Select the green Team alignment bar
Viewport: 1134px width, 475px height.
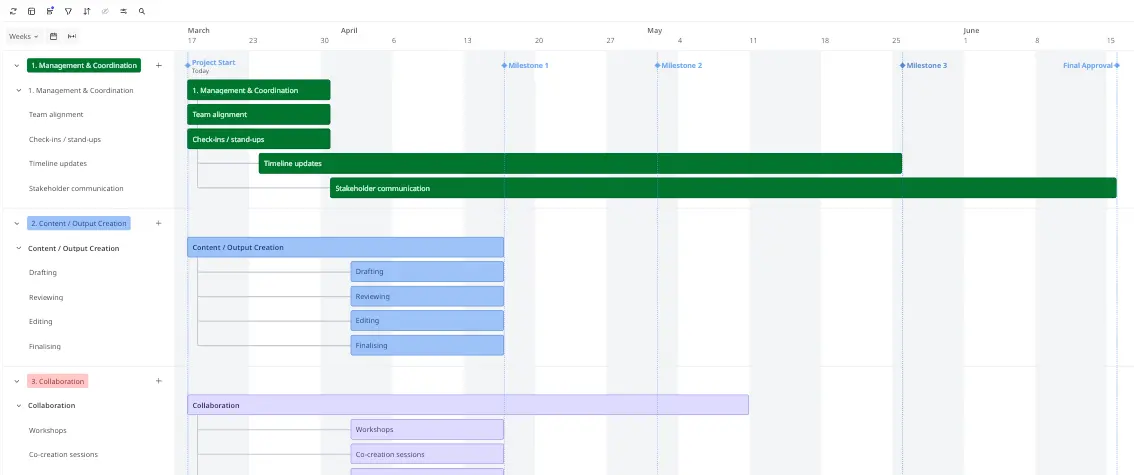pyautogui.click(x=259, y=114)
